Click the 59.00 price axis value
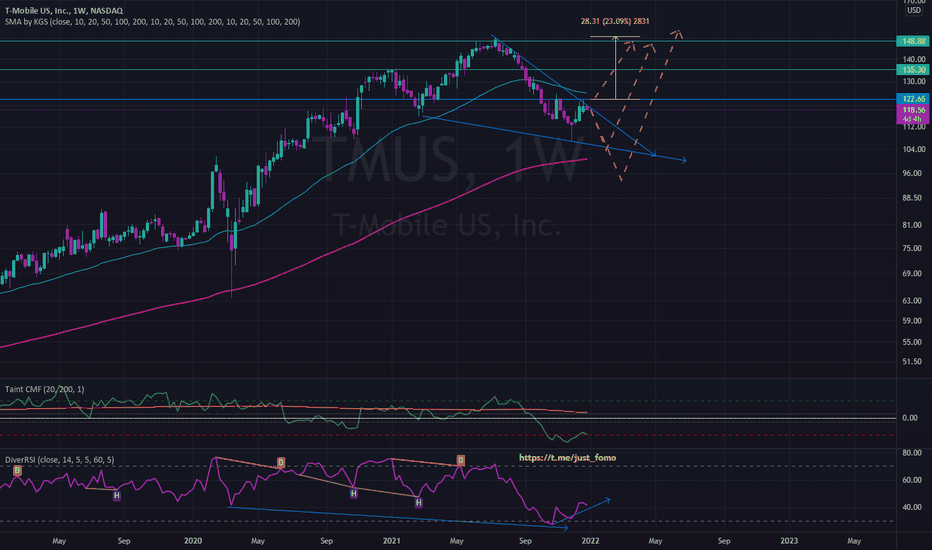 912,321
